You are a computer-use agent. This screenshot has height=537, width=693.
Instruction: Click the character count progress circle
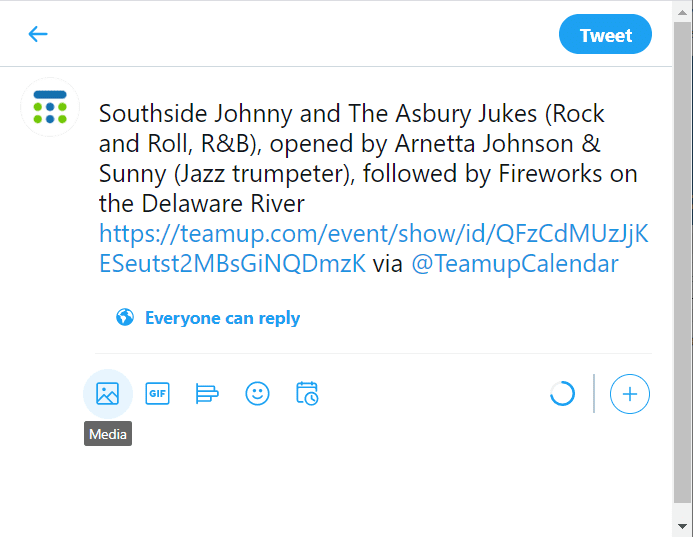(562, 393)
